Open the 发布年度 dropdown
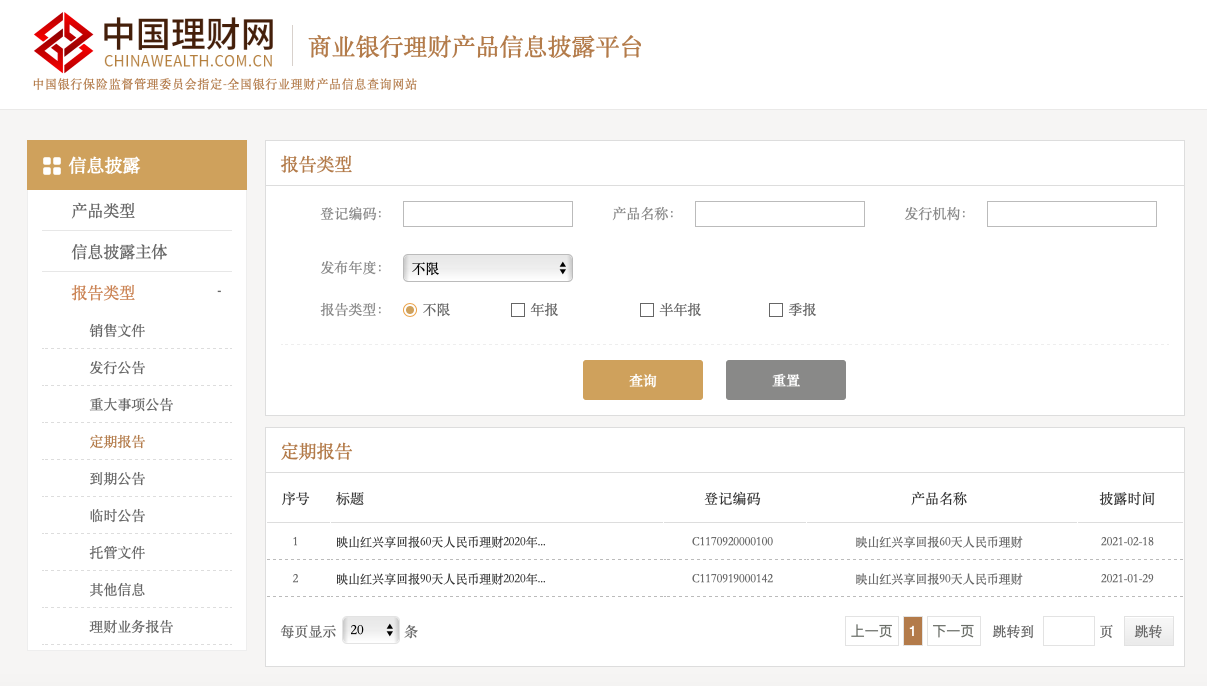This screenshot has width=1207, height=686. (487, 267)
